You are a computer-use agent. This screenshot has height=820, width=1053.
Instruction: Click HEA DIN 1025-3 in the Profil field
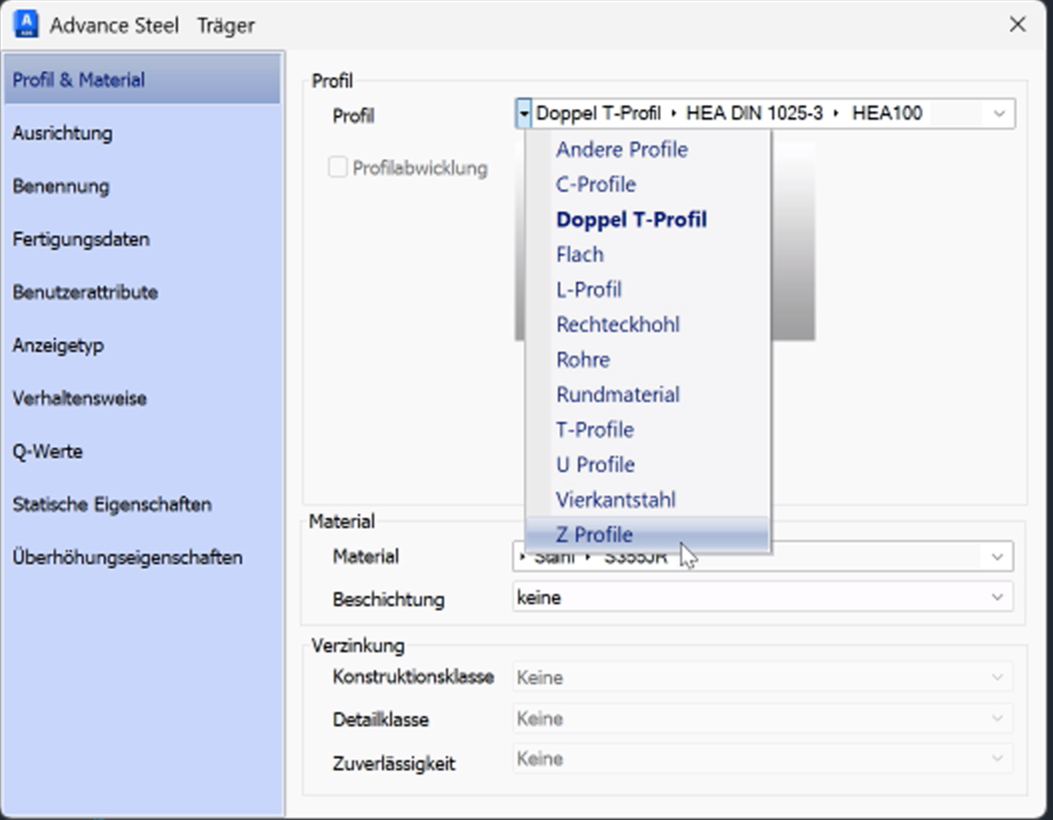(x=754, y=113)
